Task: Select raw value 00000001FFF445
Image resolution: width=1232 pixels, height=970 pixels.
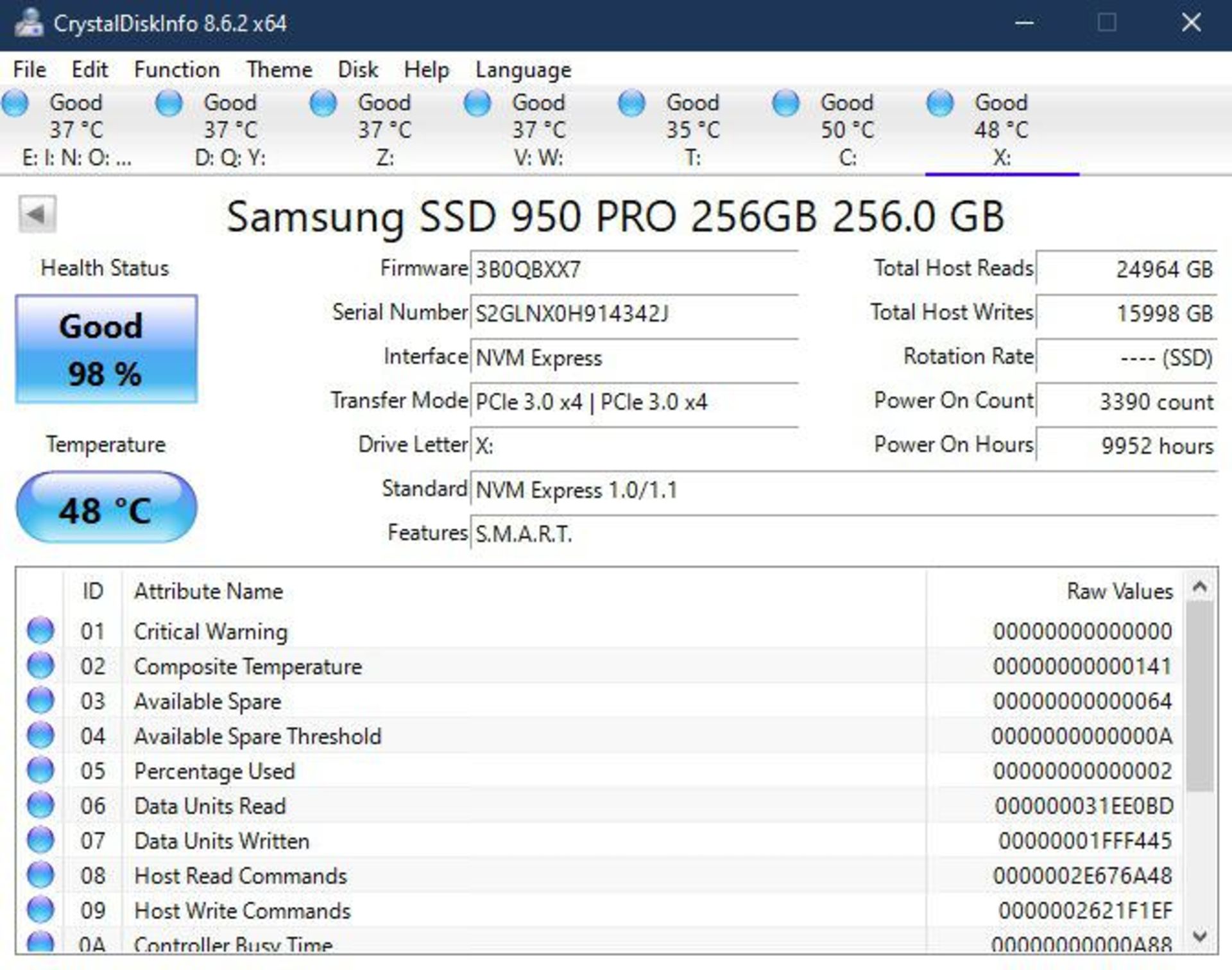Action: [1085, 840]
